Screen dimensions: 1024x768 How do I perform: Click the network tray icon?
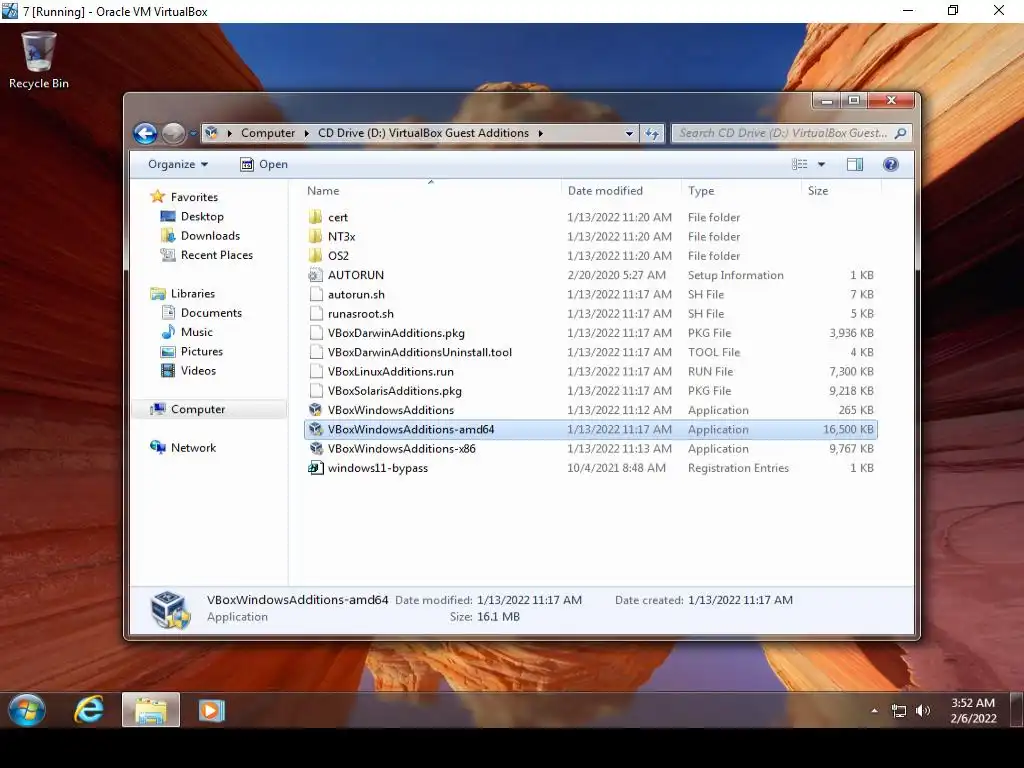click(899, 711)
